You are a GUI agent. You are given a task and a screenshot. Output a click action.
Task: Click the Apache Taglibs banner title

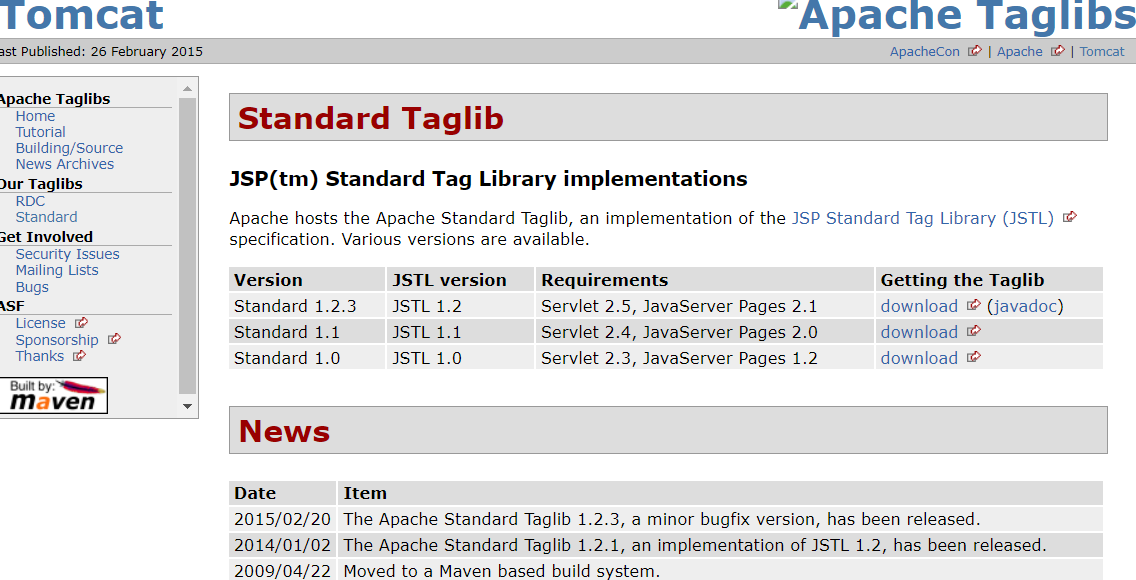point(966,17)
